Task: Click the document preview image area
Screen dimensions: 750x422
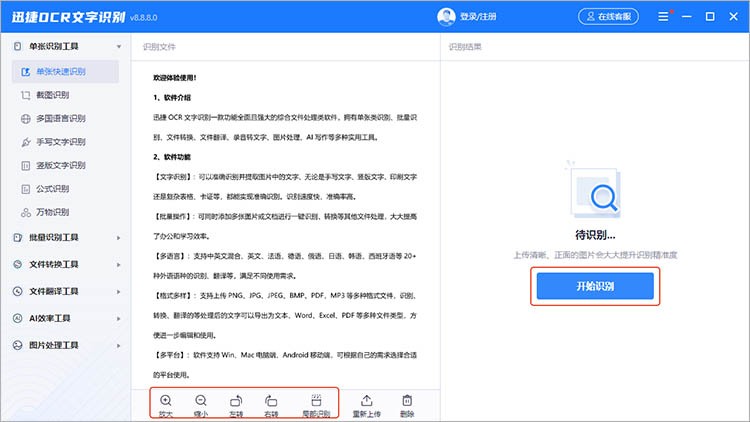Action: point(286,225)
